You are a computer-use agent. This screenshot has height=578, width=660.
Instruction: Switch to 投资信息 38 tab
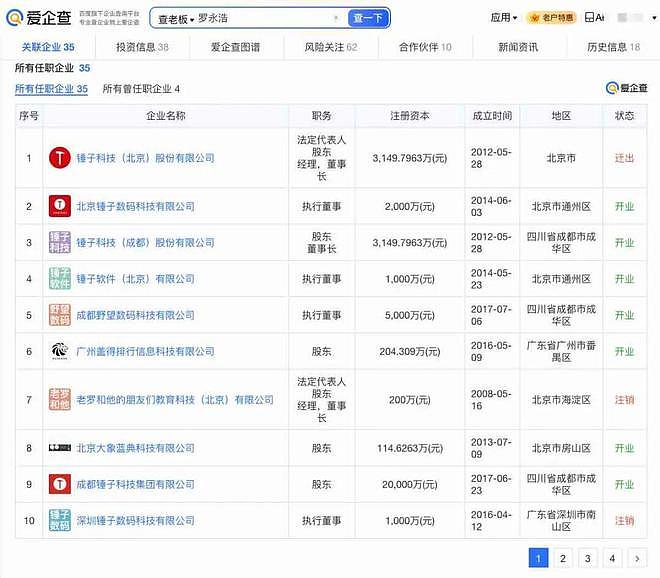coord(142,47)
